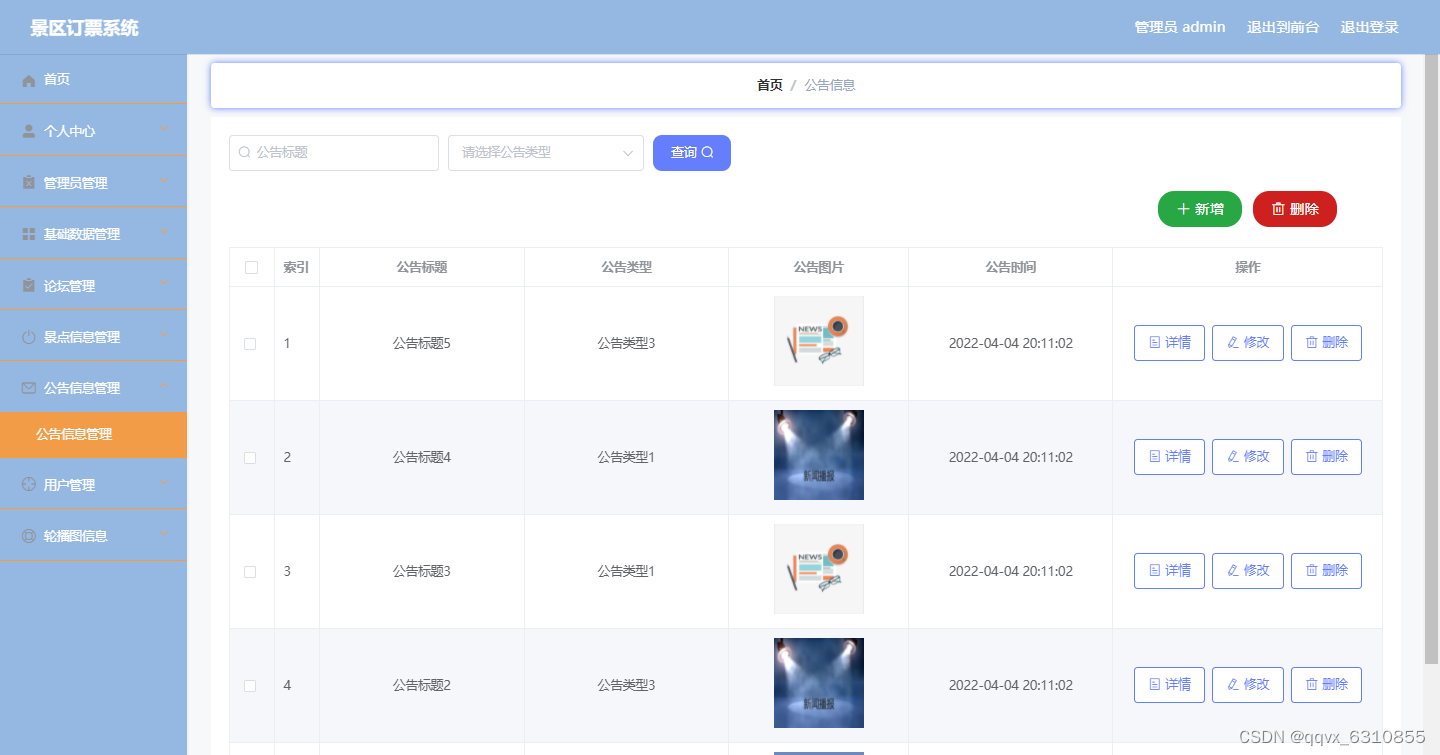Click the spotlight thumbnail of 公告标题2

[x=819, y=683]
